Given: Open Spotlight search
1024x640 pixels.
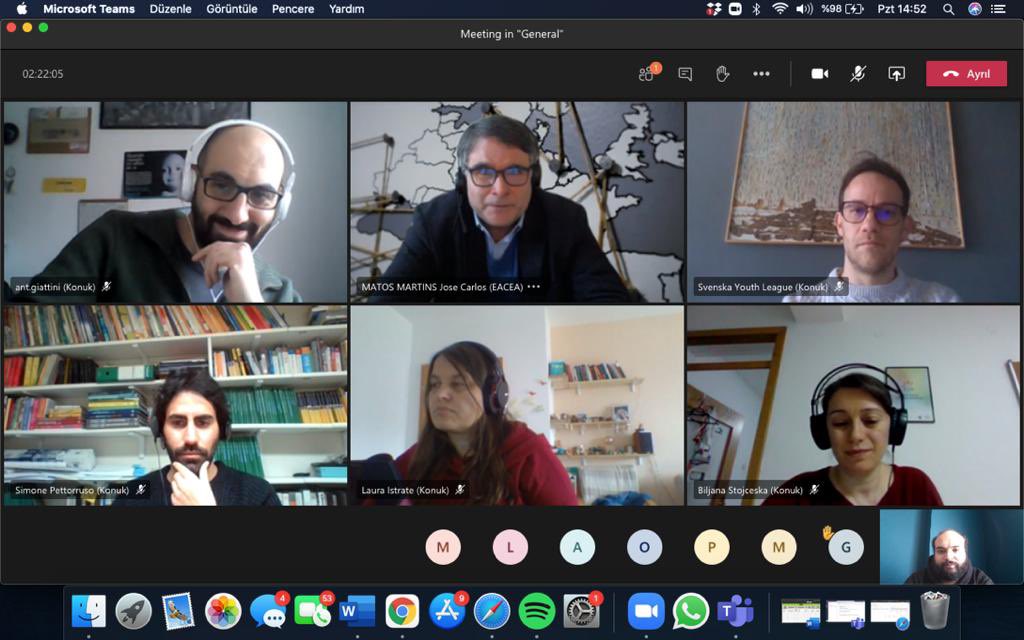Looking at the screenshot, I should (948, 9).
